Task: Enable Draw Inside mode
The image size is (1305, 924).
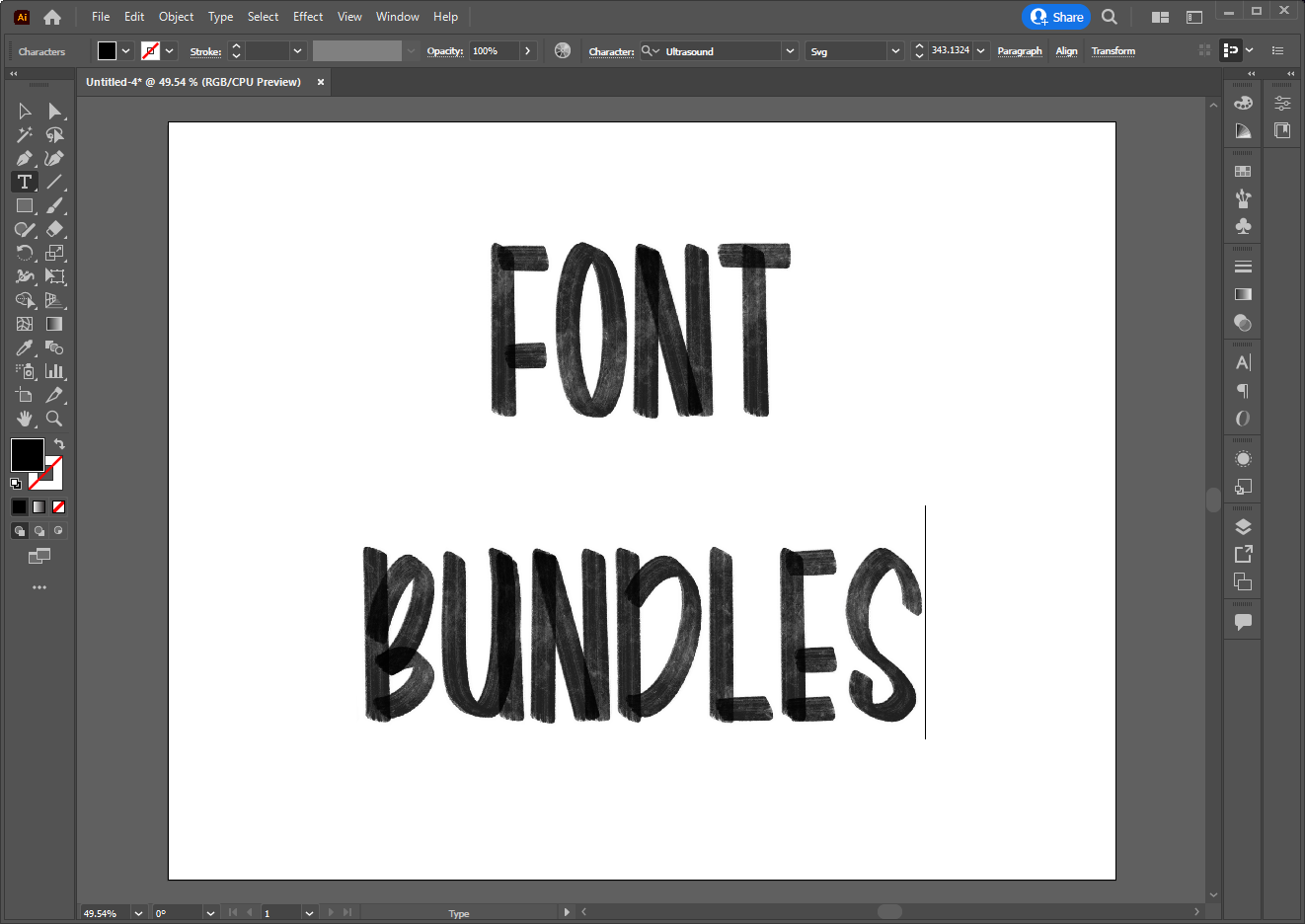Action: click(58, 530)
